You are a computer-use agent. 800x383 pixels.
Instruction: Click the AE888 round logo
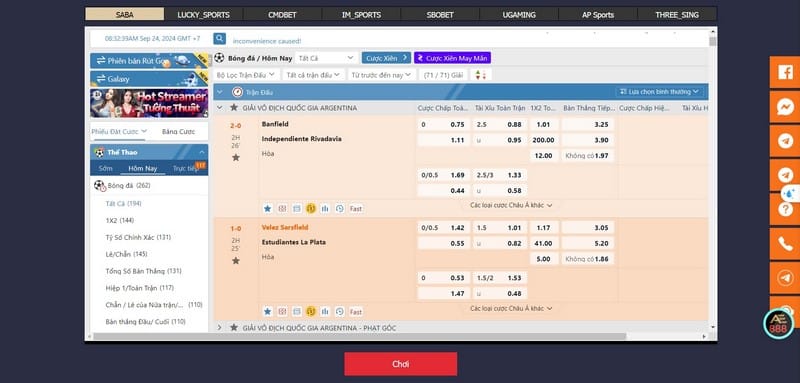coord(779,324)
